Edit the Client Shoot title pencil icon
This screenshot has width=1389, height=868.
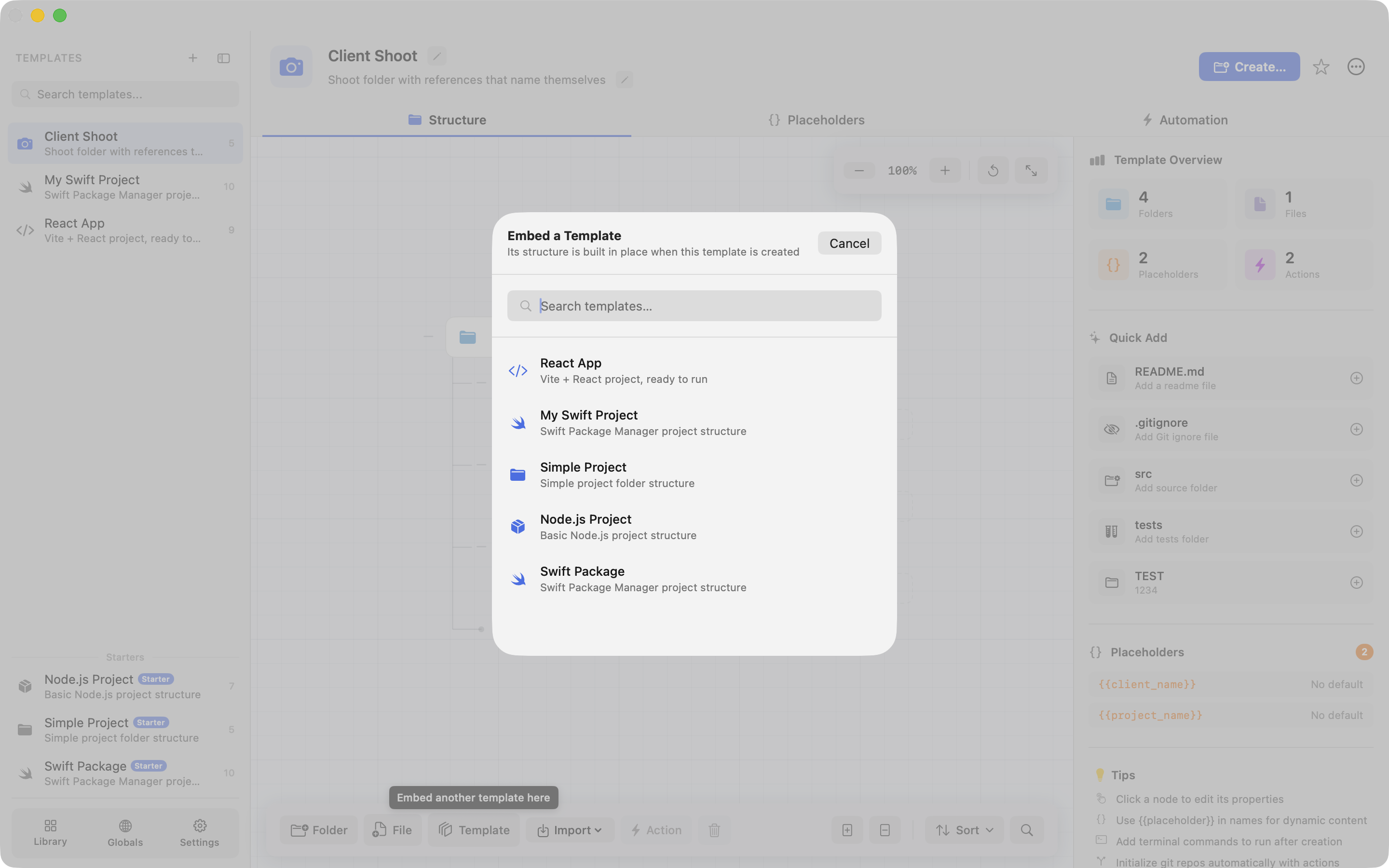tap(437, 56)
